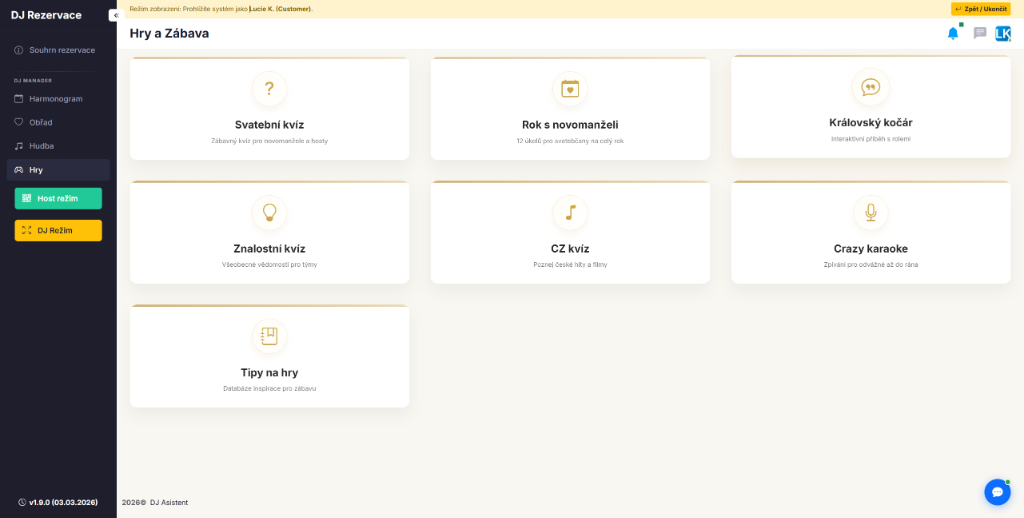This screenshot has width=1024, height=518.
Task: Open the DJ Rezervace logo link
Action: tap(46, 15)
